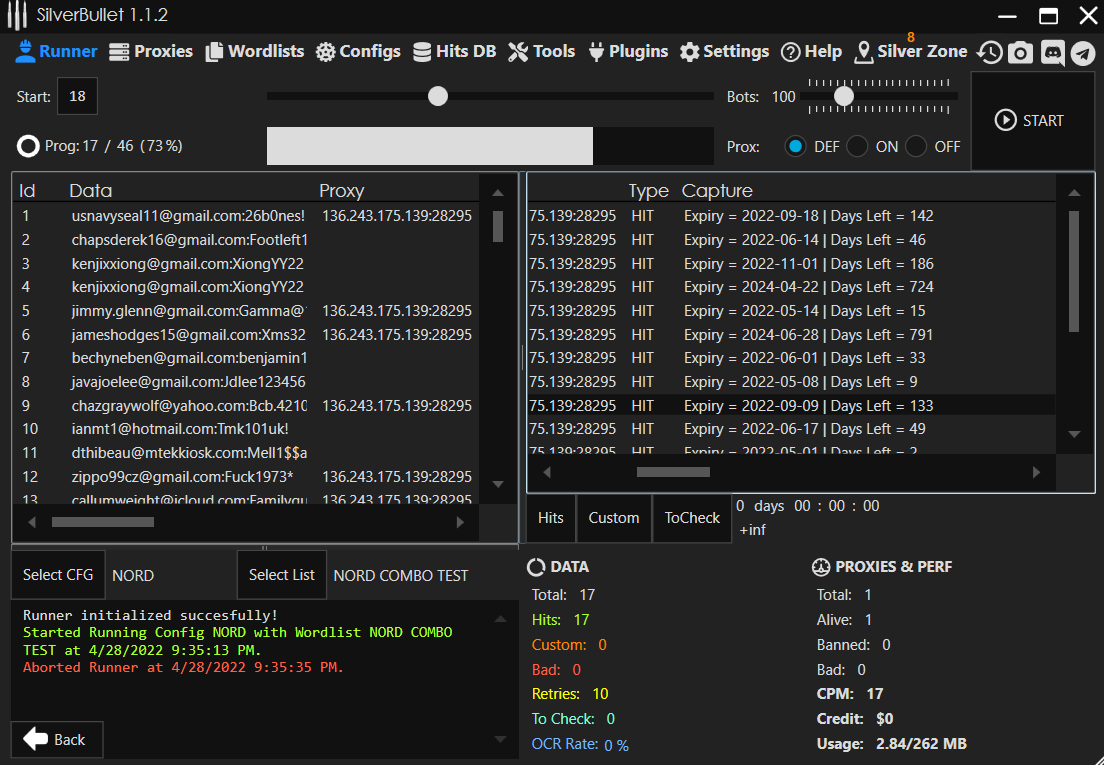This screenshot has height=765, width=1104.
Task: Open the Discord icon link
Action: pyautogui.click(x=1052, y=53)
